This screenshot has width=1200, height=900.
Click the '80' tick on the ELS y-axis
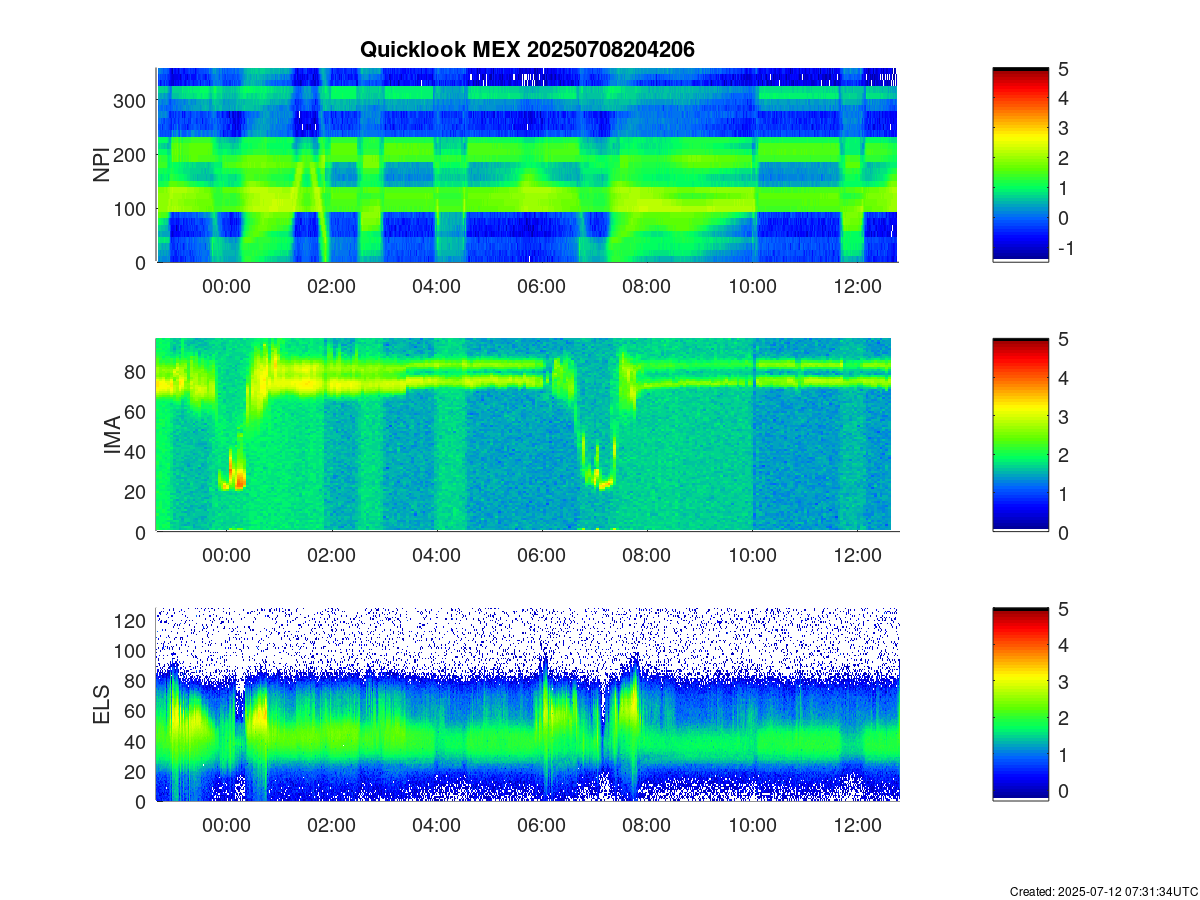click(137, 680)
